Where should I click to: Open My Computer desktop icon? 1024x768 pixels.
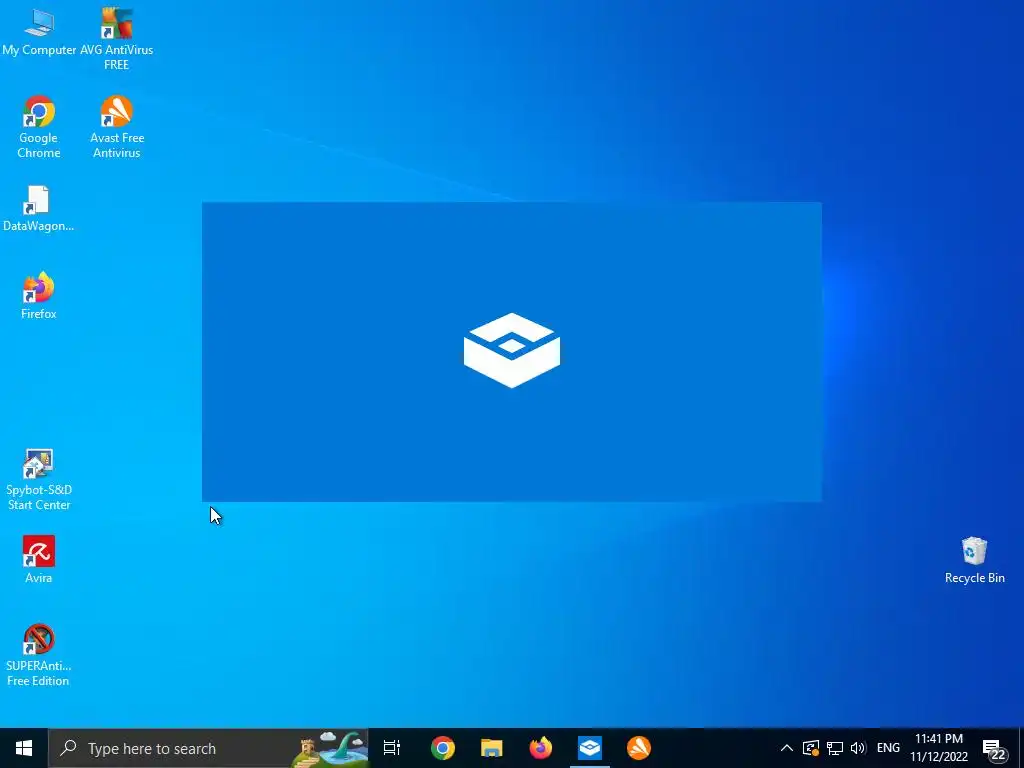[39, 33]
